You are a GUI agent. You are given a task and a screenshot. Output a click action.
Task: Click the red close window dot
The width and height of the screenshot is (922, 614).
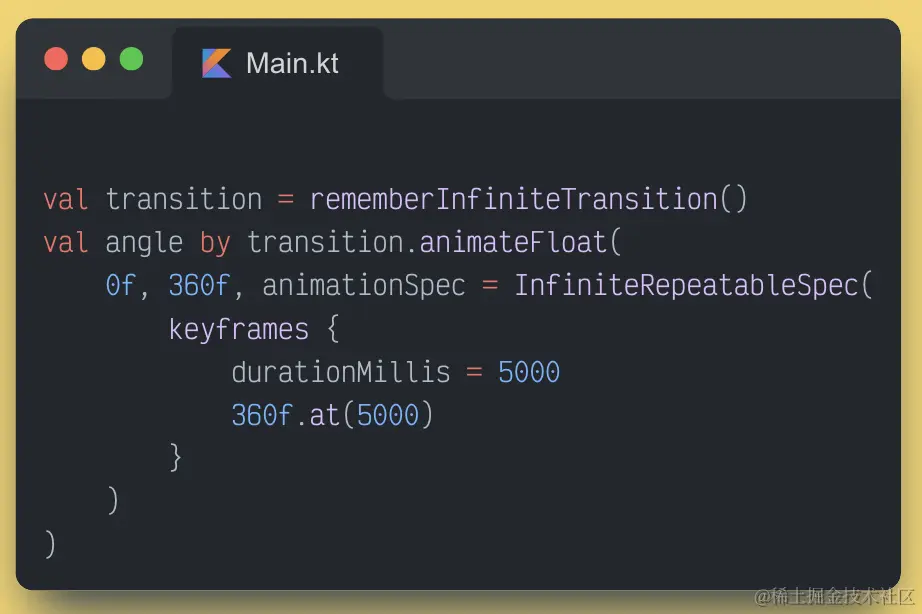coord(56,59)
